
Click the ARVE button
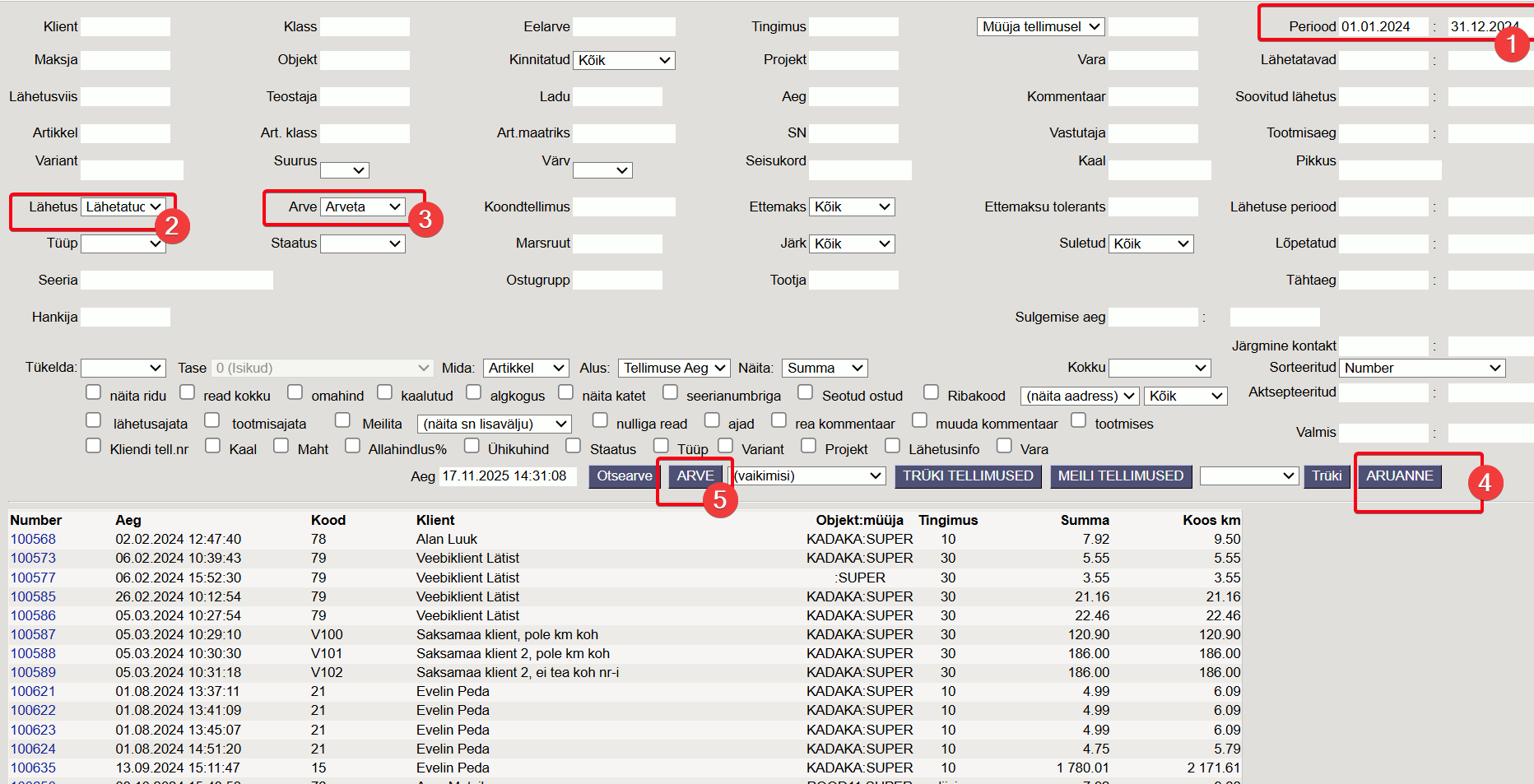pyautogui.click(x=695, y=476)
